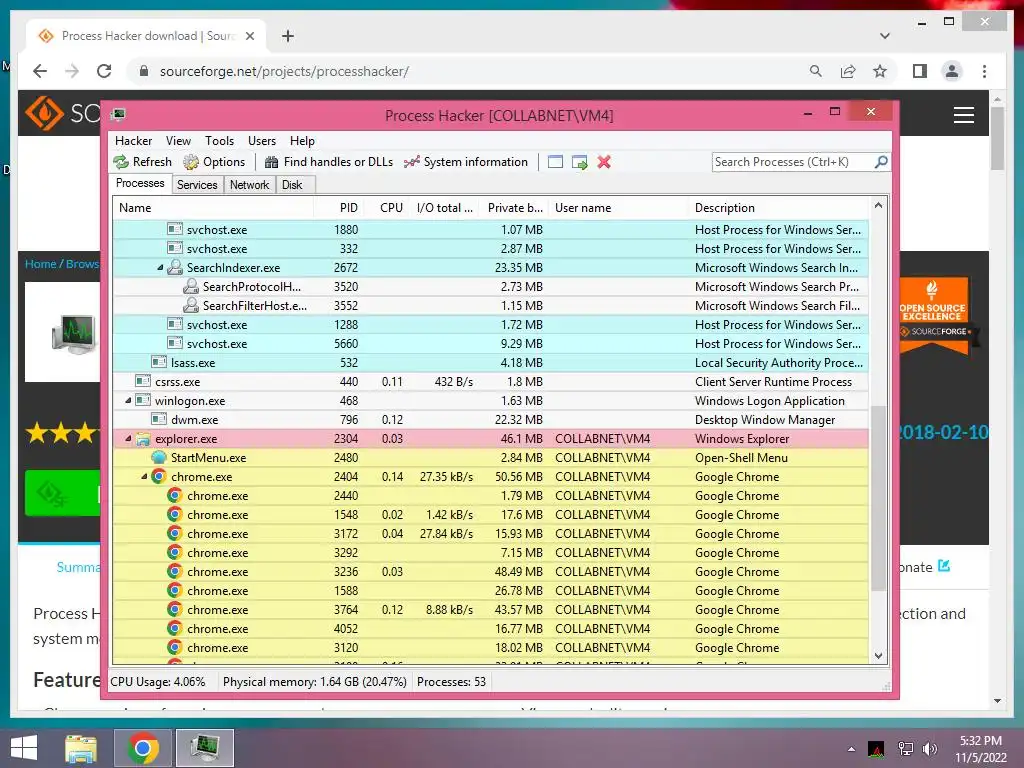Click the volume speaker tray icon

(929, 749)
